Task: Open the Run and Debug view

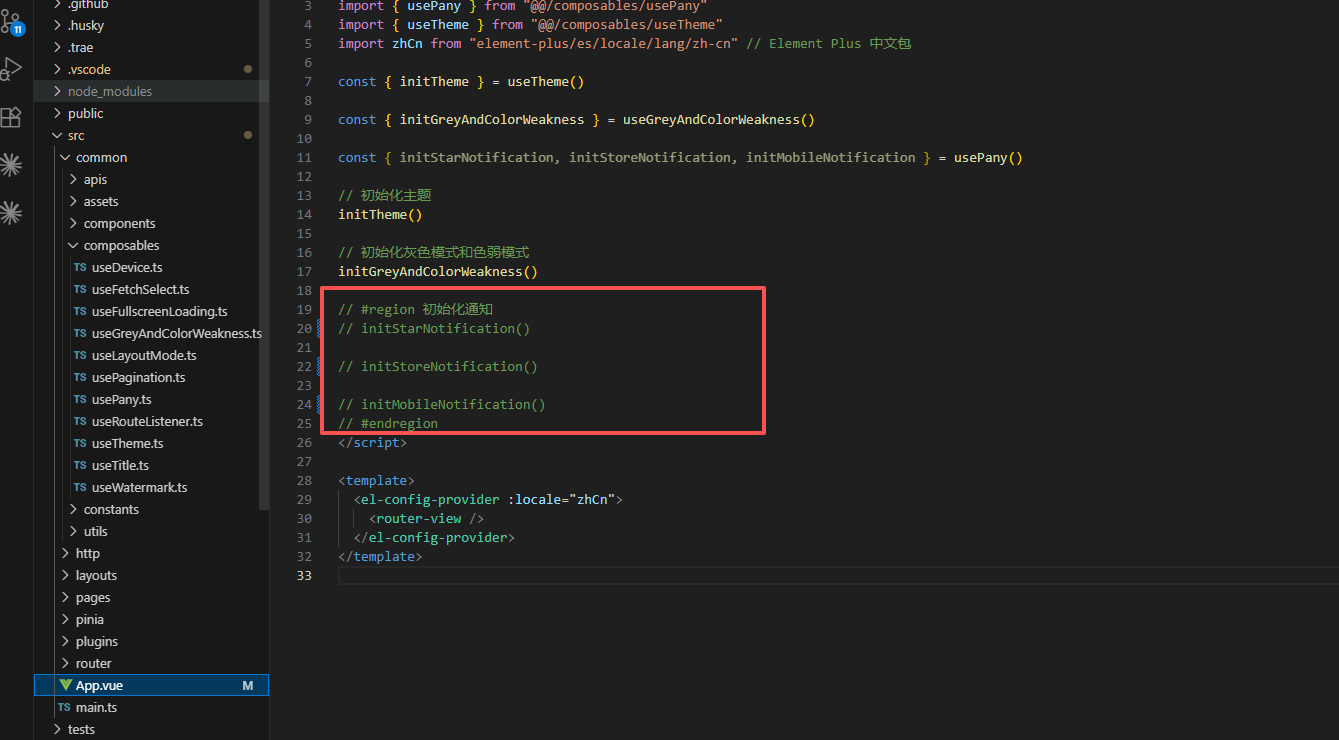Action: point(11,69)
